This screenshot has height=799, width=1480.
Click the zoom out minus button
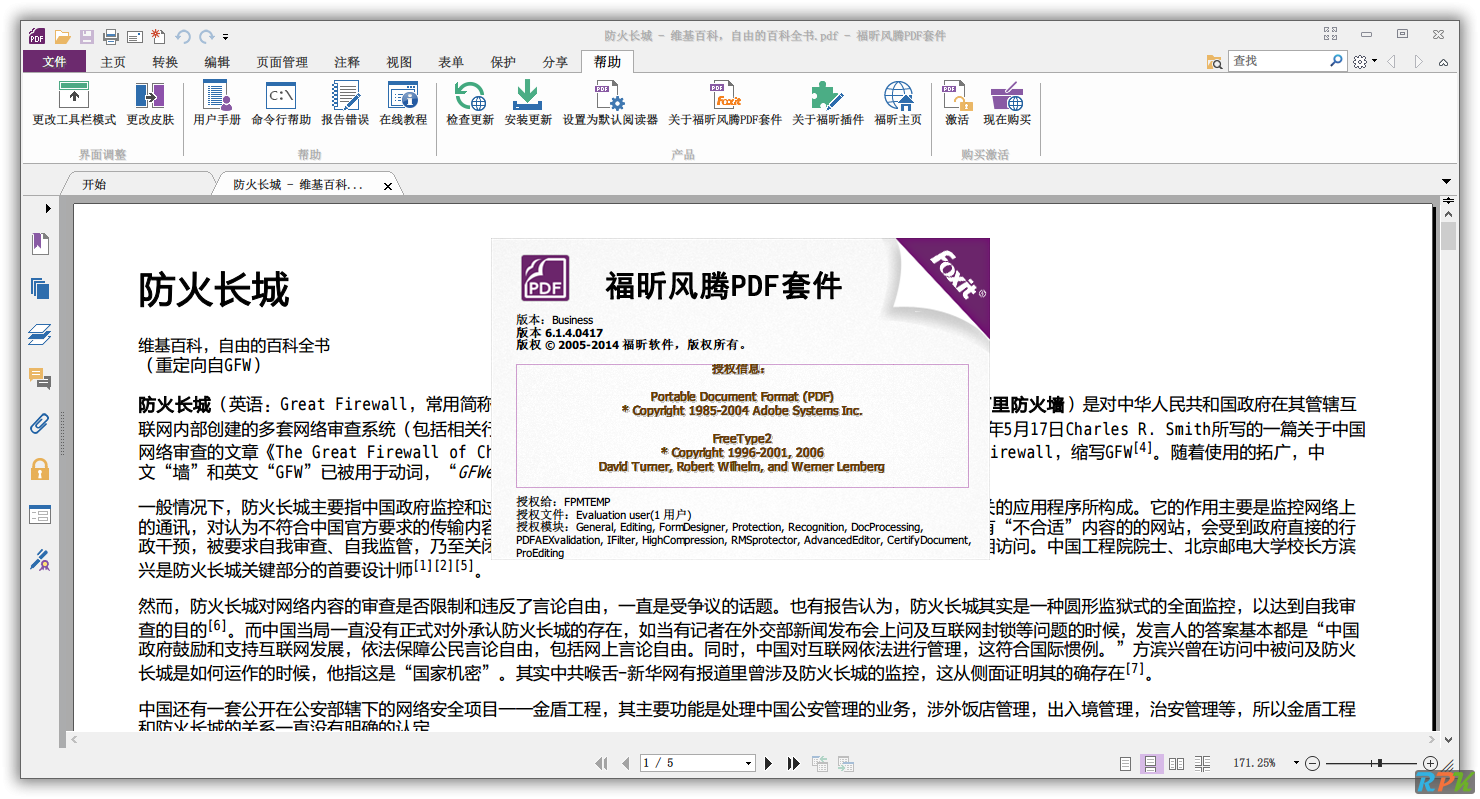[1313, 763]
